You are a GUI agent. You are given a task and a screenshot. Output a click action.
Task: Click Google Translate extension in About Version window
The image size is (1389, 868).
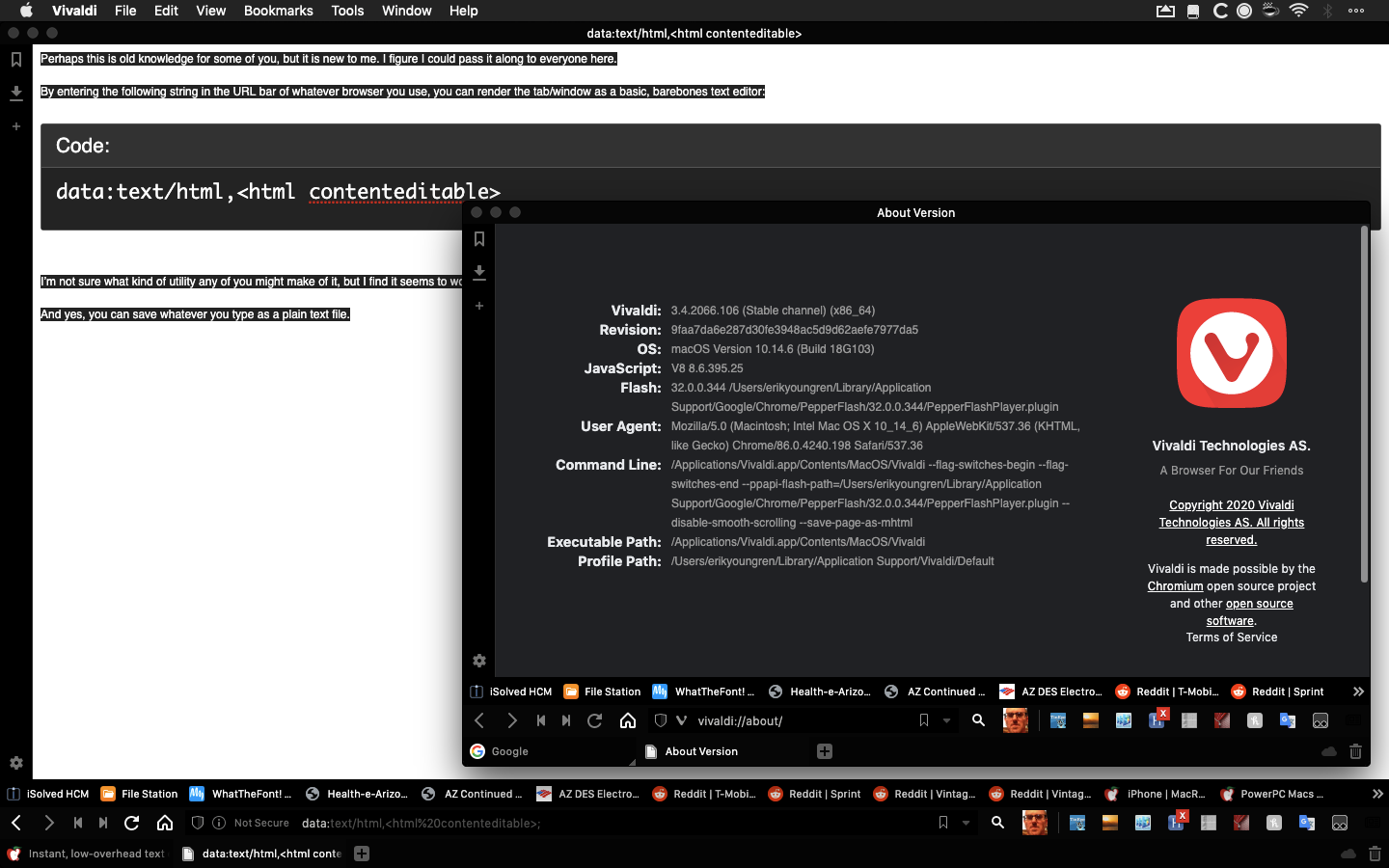tap(1288, 720)
